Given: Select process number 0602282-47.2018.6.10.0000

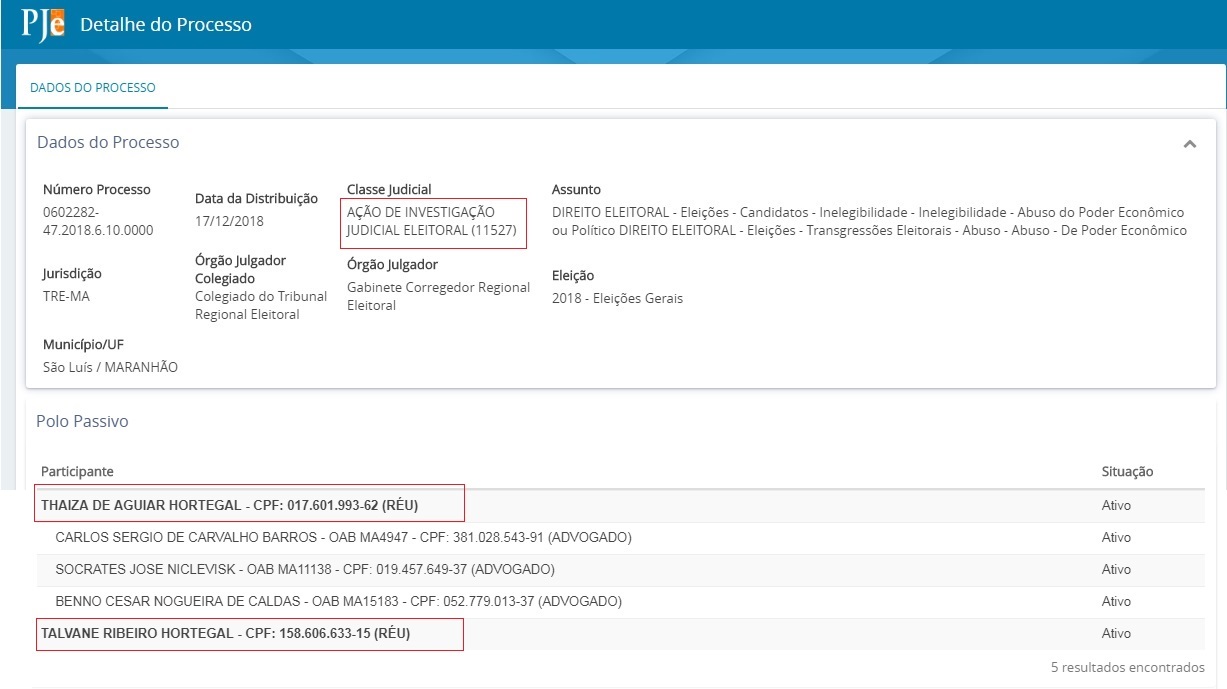Looking at the screenshot, I should pos(97,221).
